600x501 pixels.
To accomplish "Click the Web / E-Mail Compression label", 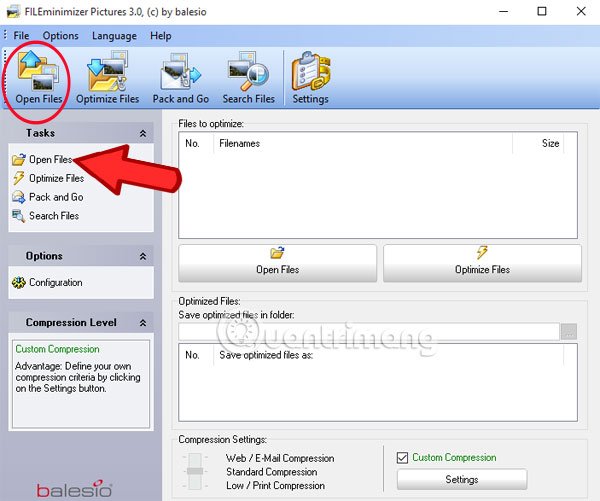I will [280, 458].
